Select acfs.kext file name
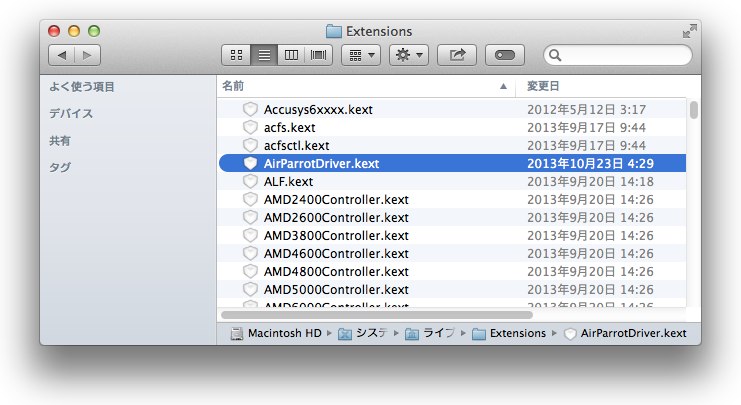 pos(289,128)
